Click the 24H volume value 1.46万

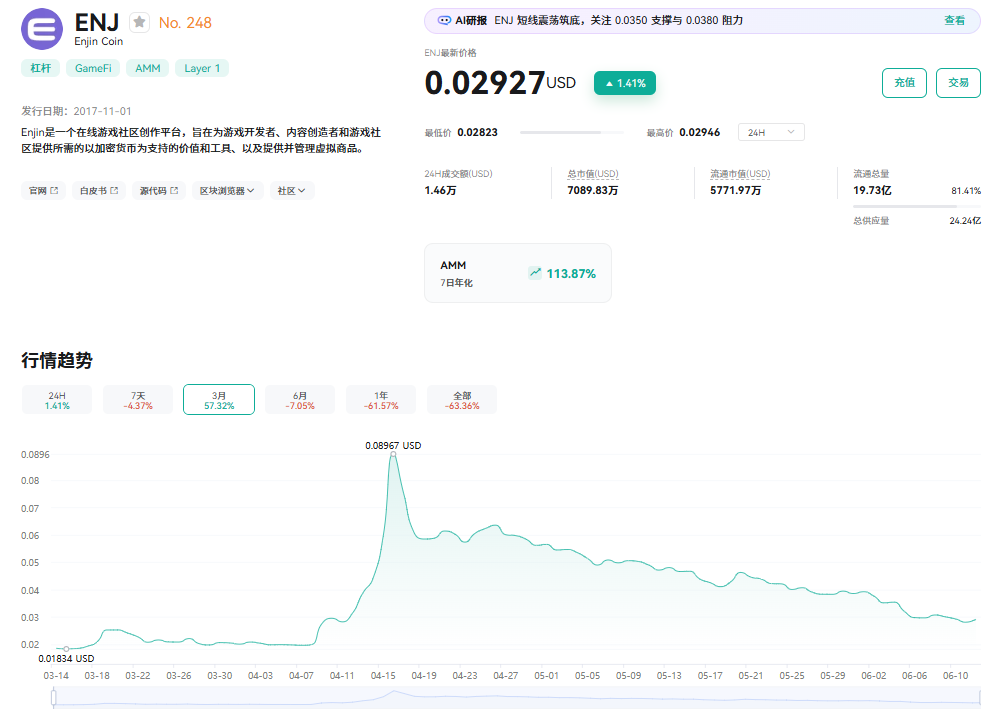point(440,190)
